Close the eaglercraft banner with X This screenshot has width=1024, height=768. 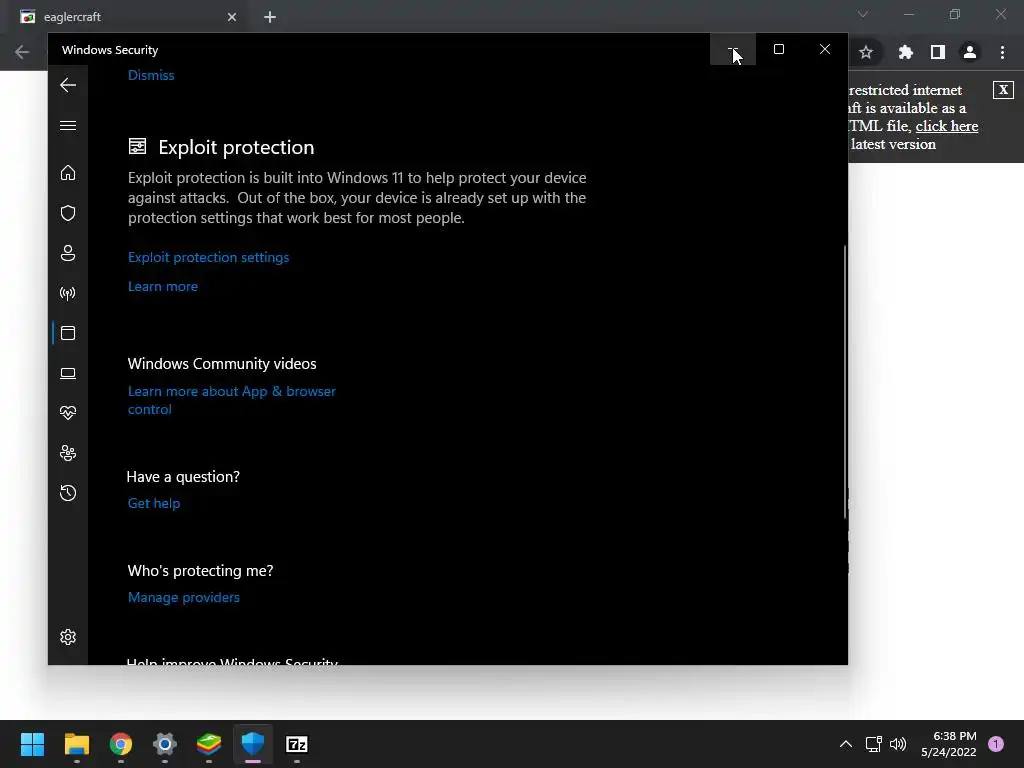point(1004,90)
